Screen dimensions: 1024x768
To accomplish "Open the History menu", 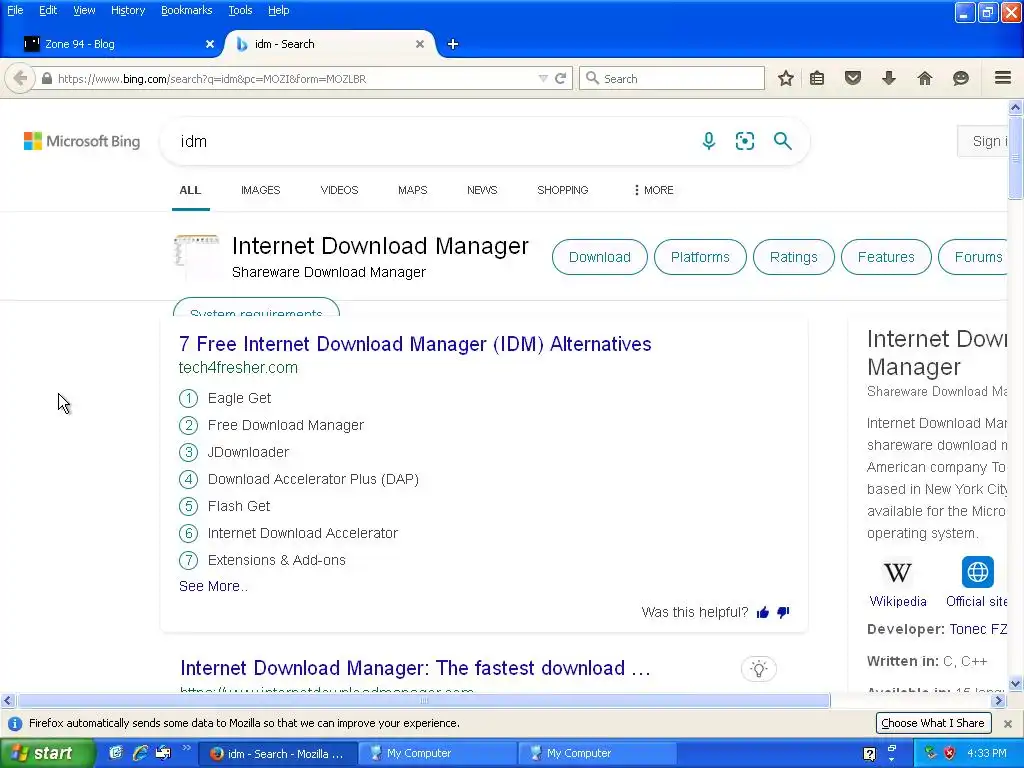I will [127, 10].
